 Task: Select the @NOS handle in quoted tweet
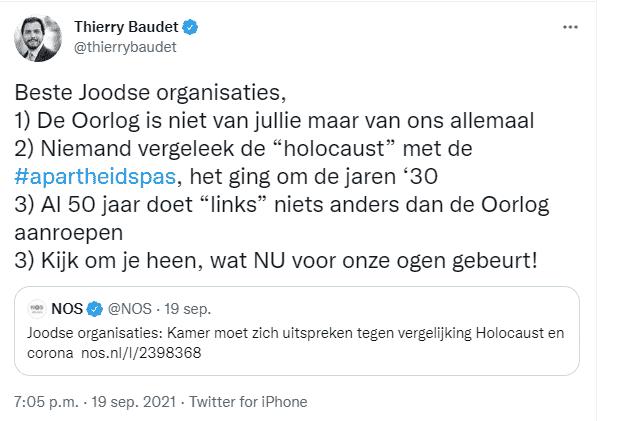(x=129, y=308)
